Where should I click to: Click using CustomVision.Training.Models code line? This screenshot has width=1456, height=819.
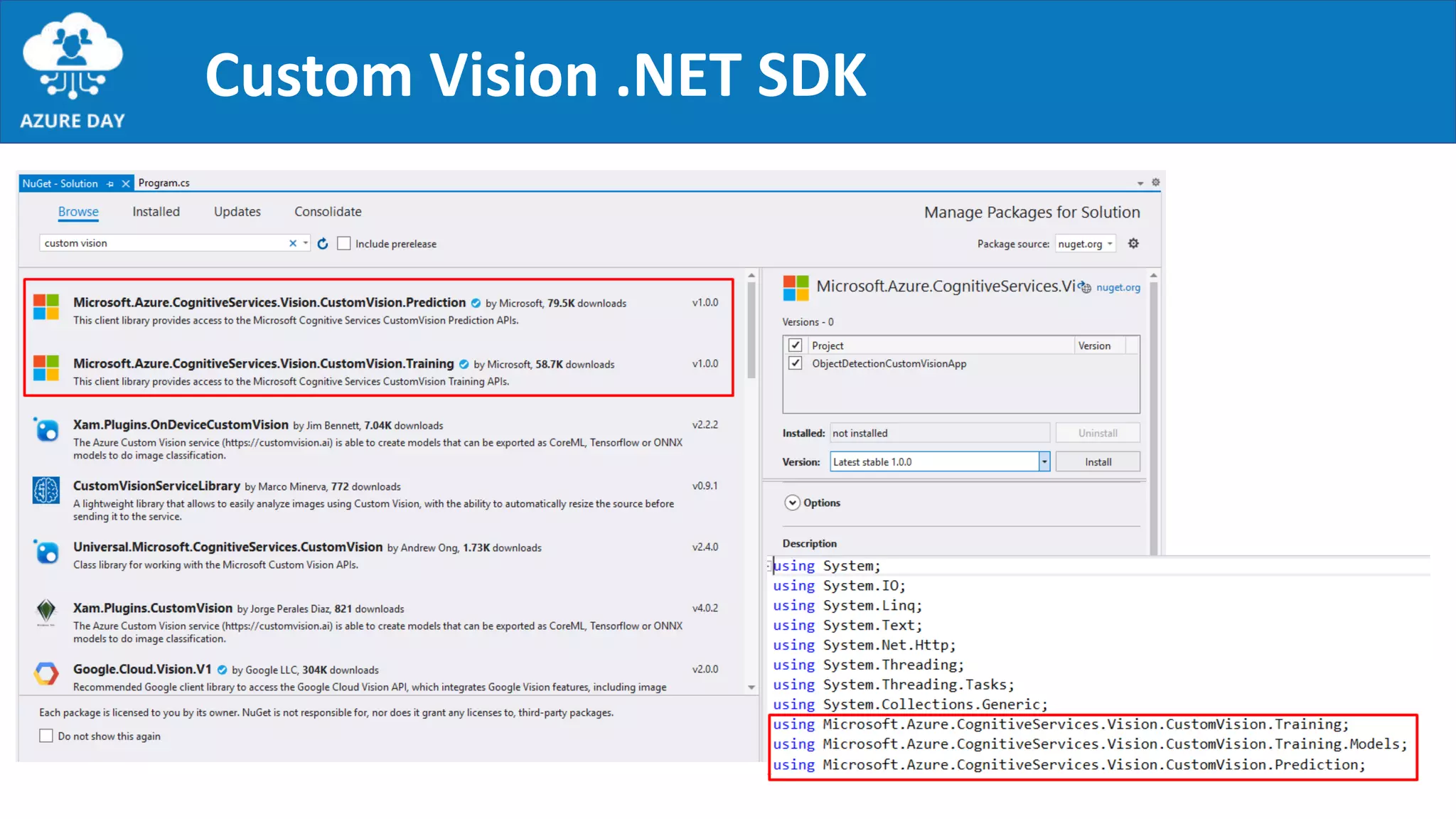pyautogui.click(x=1090, y=744)
